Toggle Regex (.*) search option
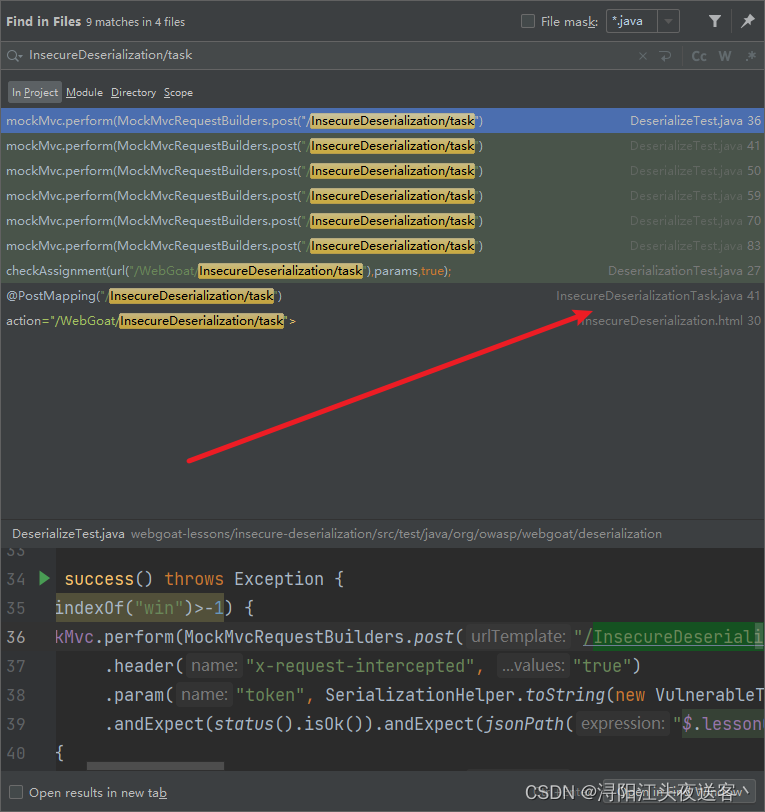This screenshot has width=765, height=812. click(x=750, y=56)
